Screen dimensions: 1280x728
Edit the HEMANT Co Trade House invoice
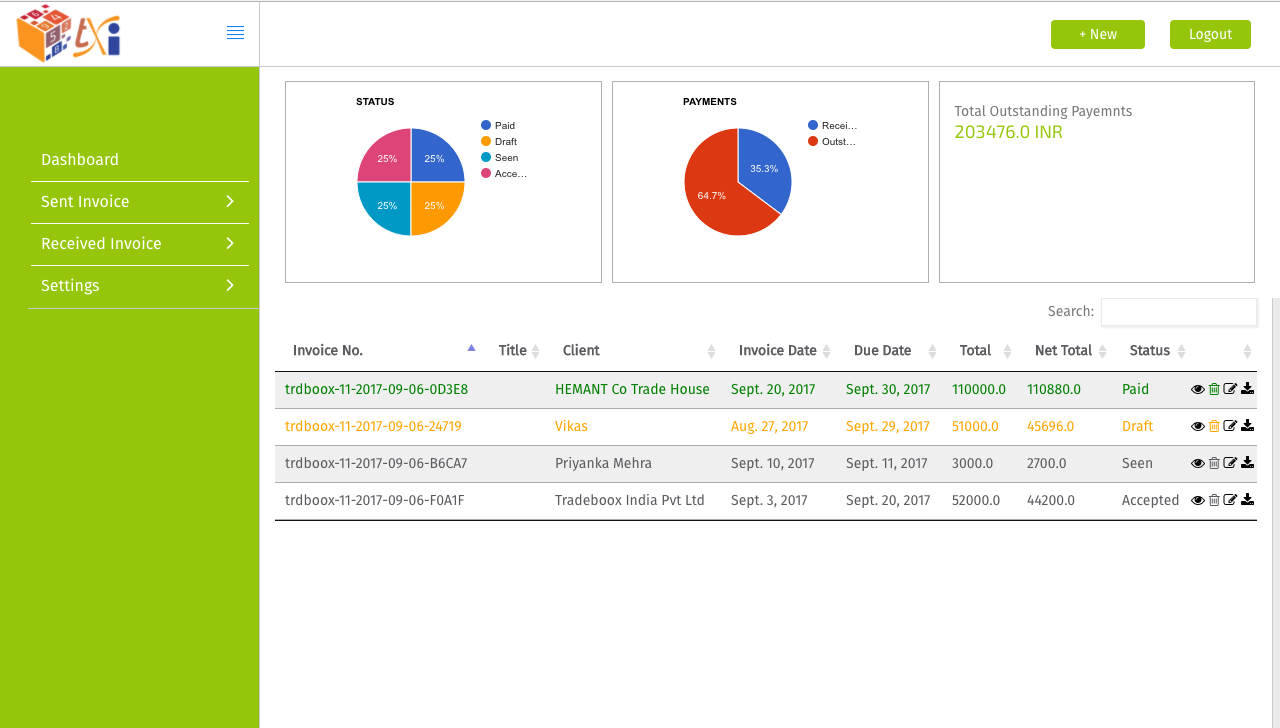click(1230, 390)
